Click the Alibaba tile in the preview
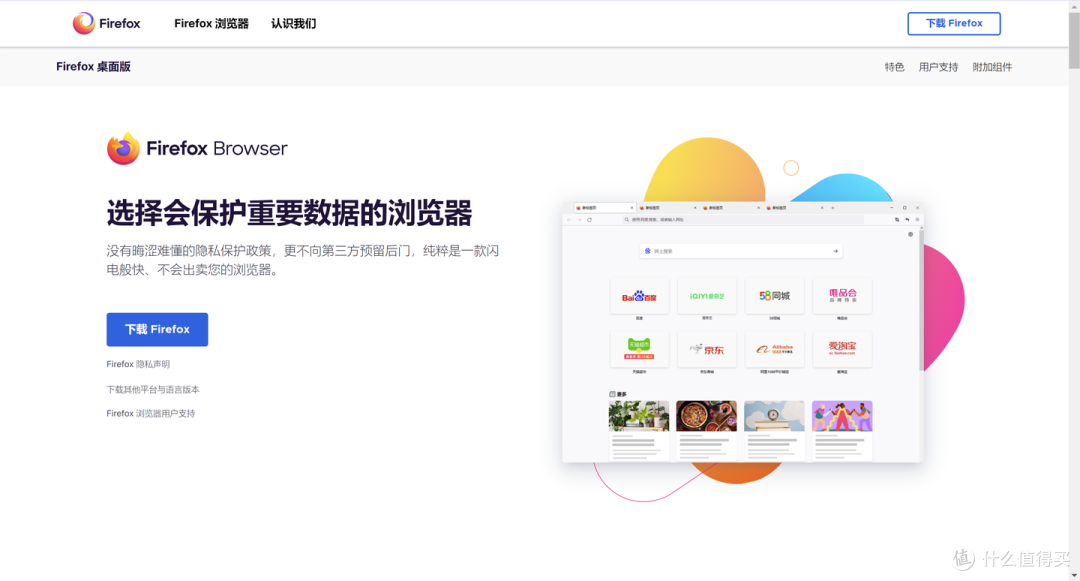 click(x=774, y=350)
